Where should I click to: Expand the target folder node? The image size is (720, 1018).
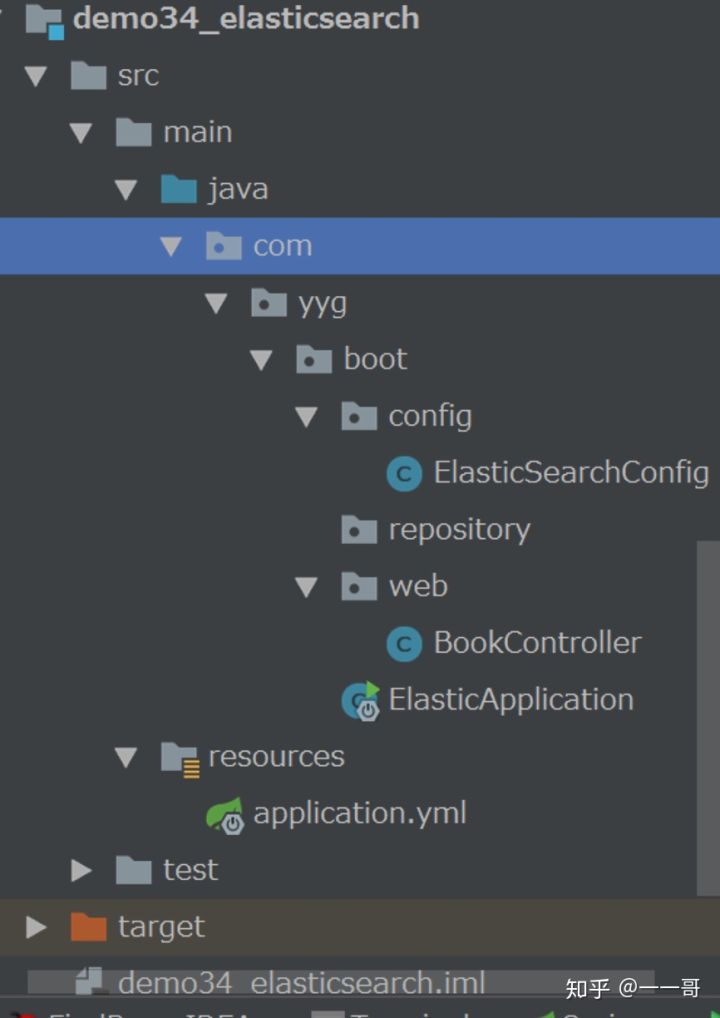pyautogui.click(x=35, y=927)
